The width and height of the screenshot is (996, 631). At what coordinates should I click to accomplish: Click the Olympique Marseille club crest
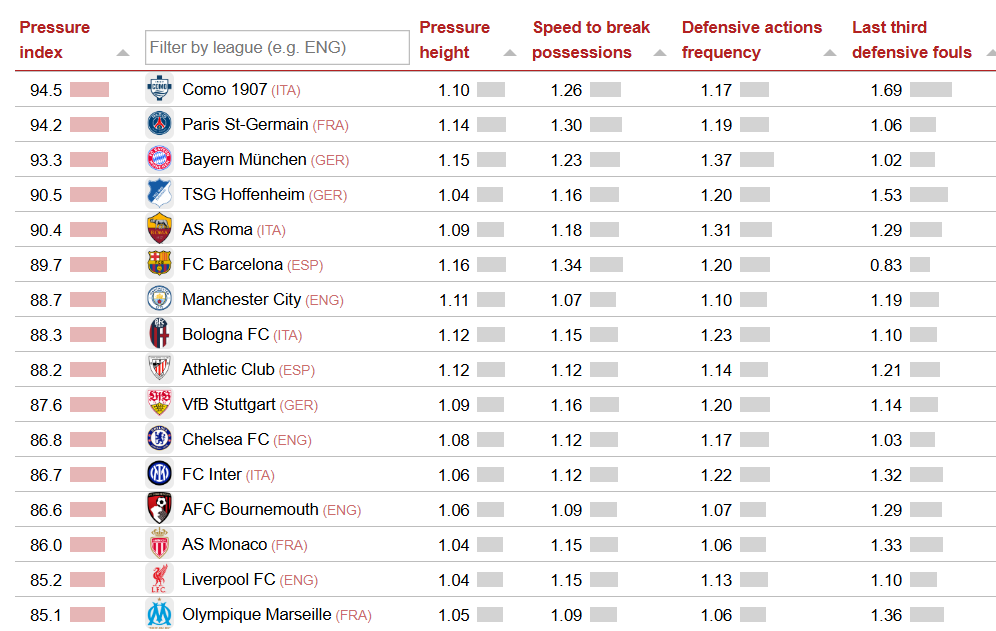159,615
